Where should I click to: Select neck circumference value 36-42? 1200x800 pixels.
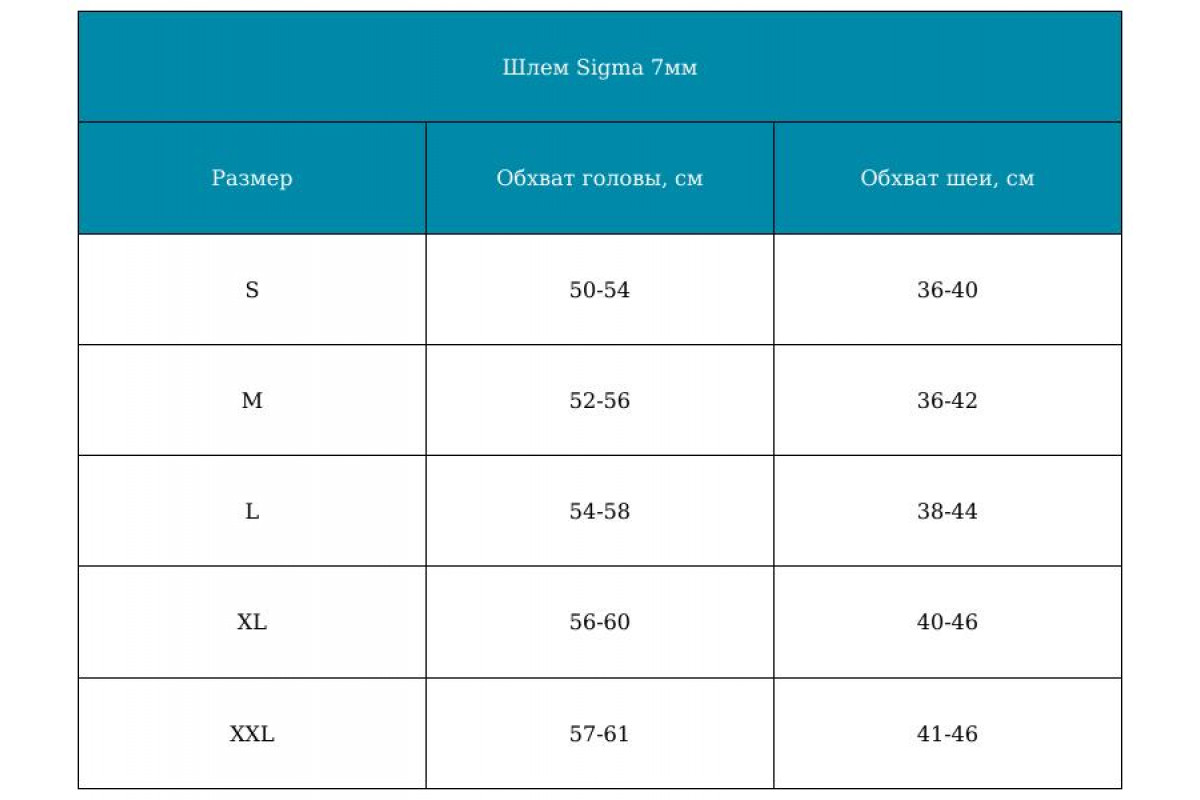(x=947, y=401)
